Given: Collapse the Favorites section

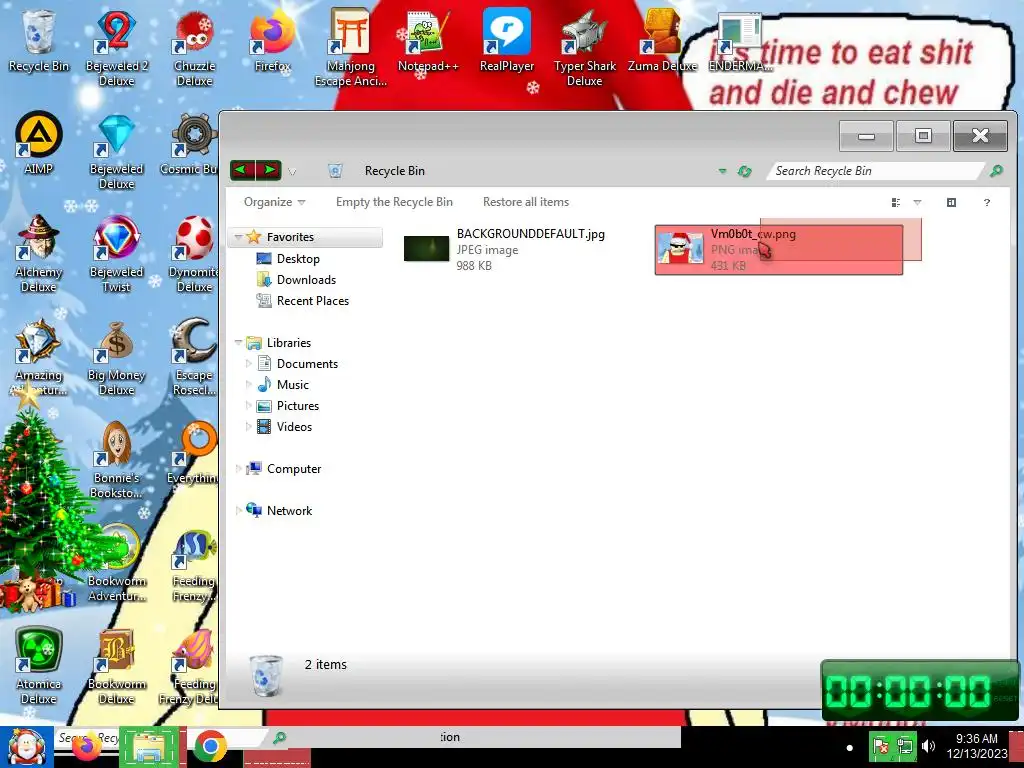Looking at the screenshot, I should click(x=238, y=237).
